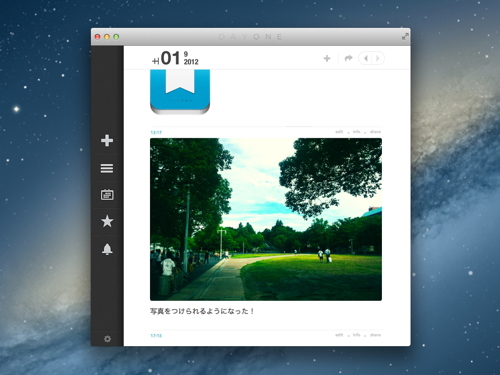
Task: Open the timeline list view in sidebar
Action: (x=107, y=168)
